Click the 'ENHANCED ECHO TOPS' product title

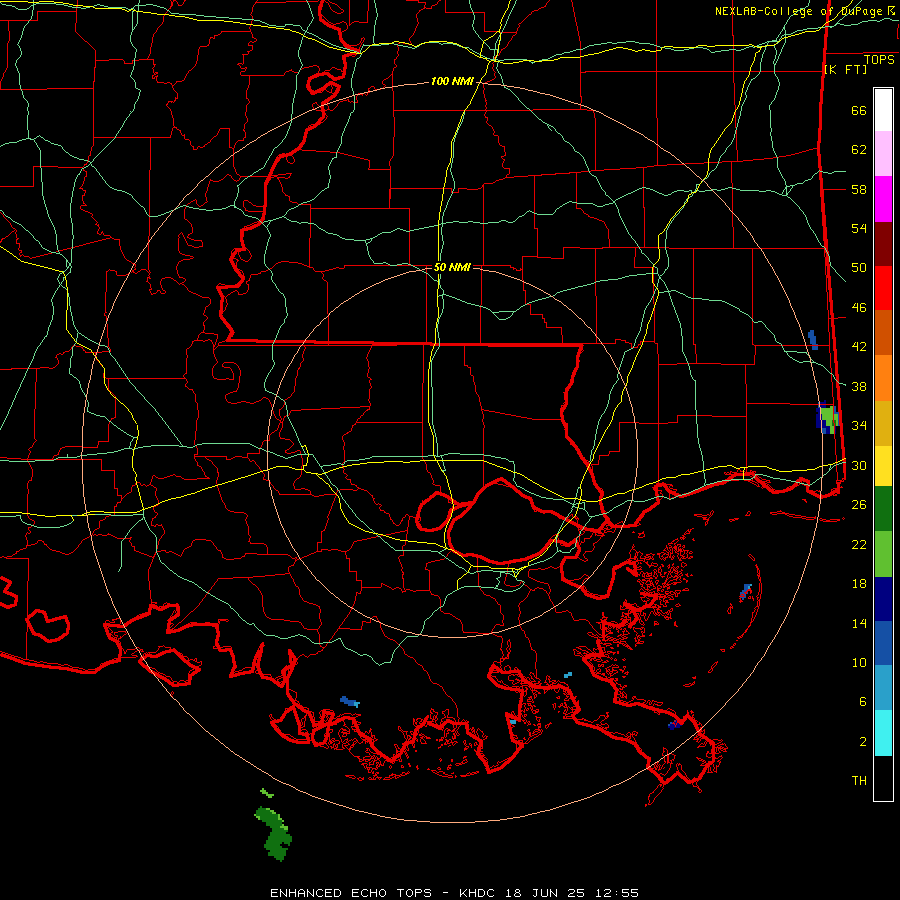click(351, 893)
